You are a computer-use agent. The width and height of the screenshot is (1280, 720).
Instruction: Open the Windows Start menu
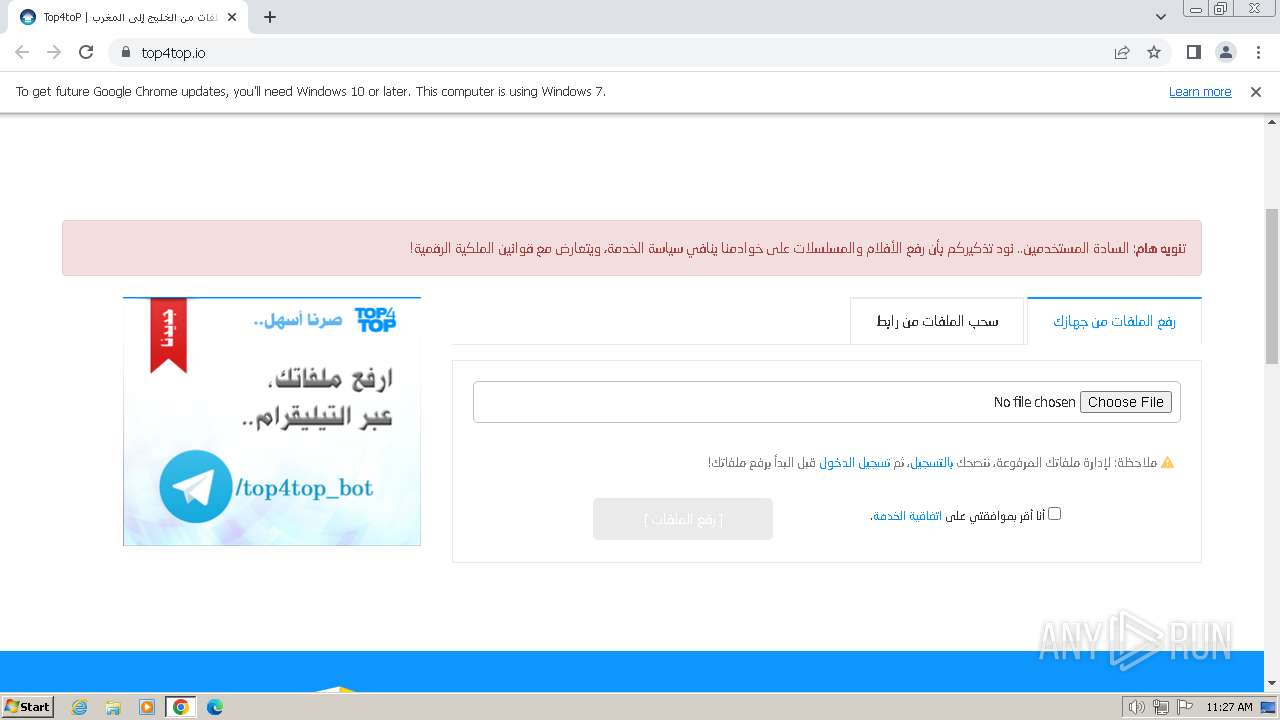28,706
